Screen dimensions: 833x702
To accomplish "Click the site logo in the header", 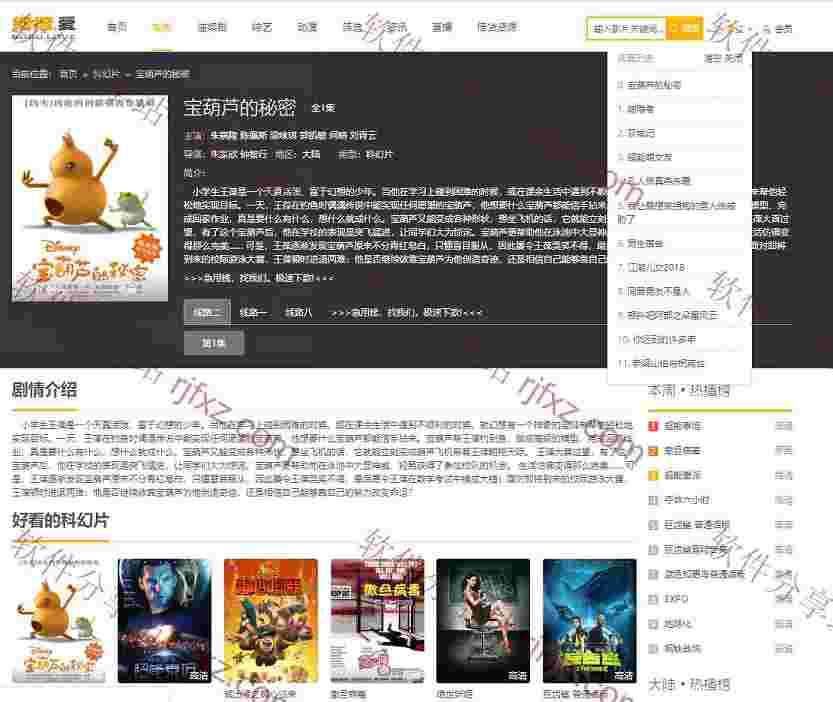I will (44, 27).
